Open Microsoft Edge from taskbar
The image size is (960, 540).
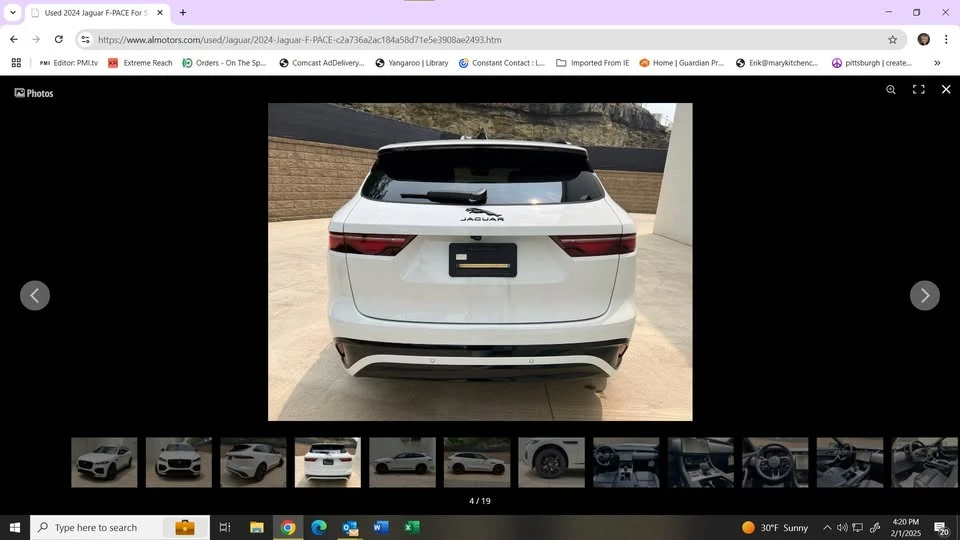click(319, 527)
